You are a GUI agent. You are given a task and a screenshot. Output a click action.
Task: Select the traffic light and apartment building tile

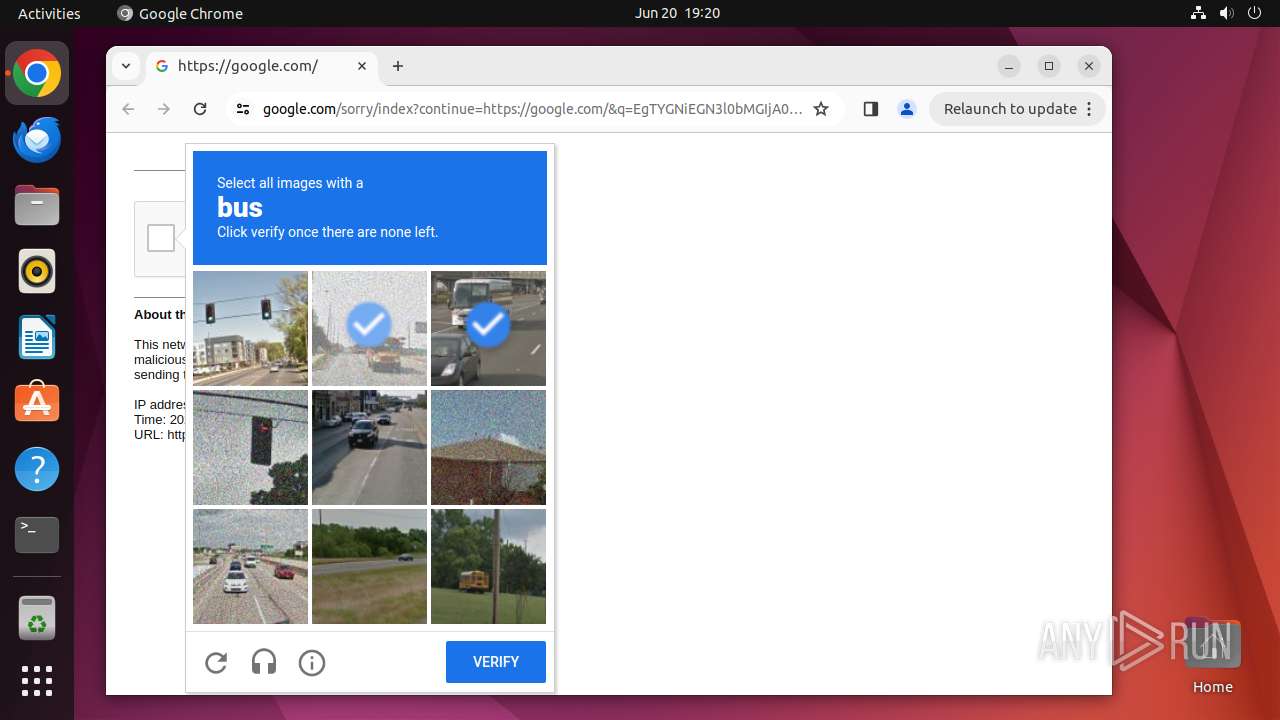pos(250,328)
